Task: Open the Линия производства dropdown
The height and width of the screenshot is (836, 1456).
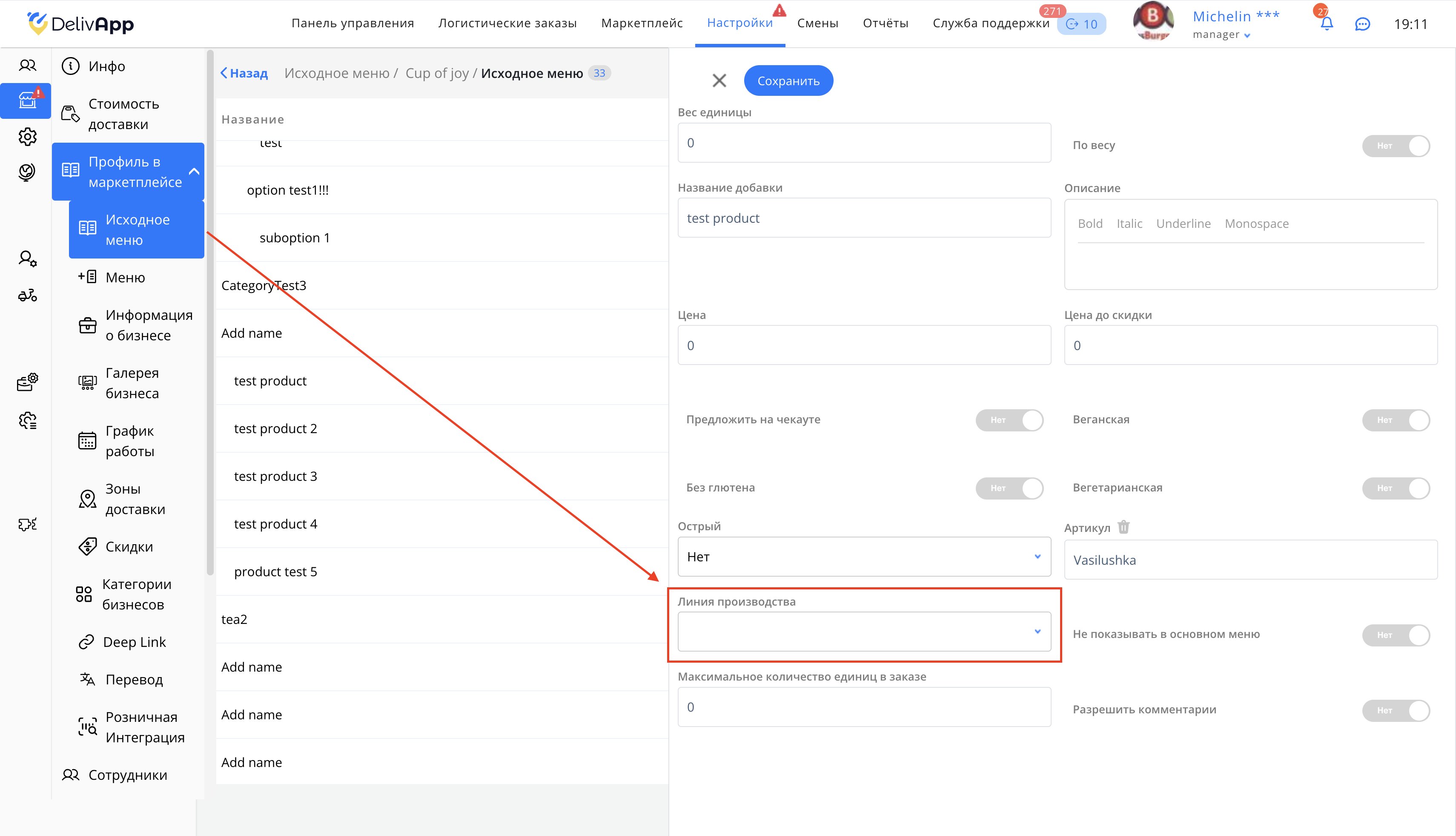Action: point(864,631)
